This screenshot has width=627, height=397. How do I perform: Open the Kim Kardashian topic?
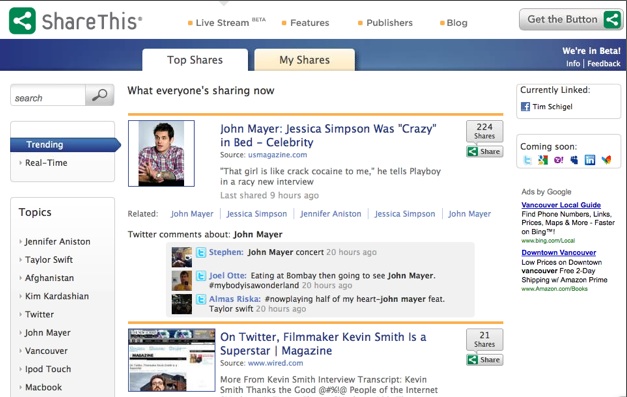pos(57,296)
